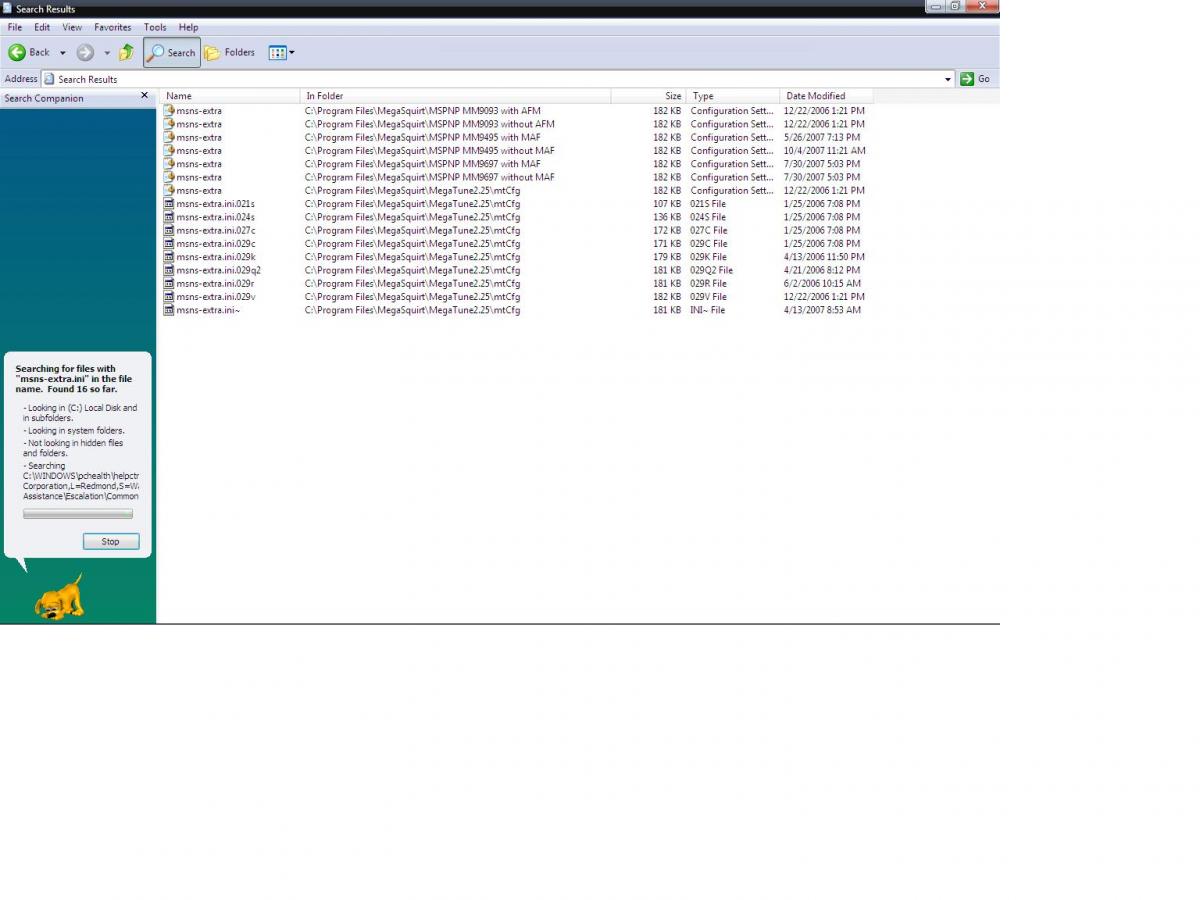
Task: Open the File menu
Action: [15, 27]
